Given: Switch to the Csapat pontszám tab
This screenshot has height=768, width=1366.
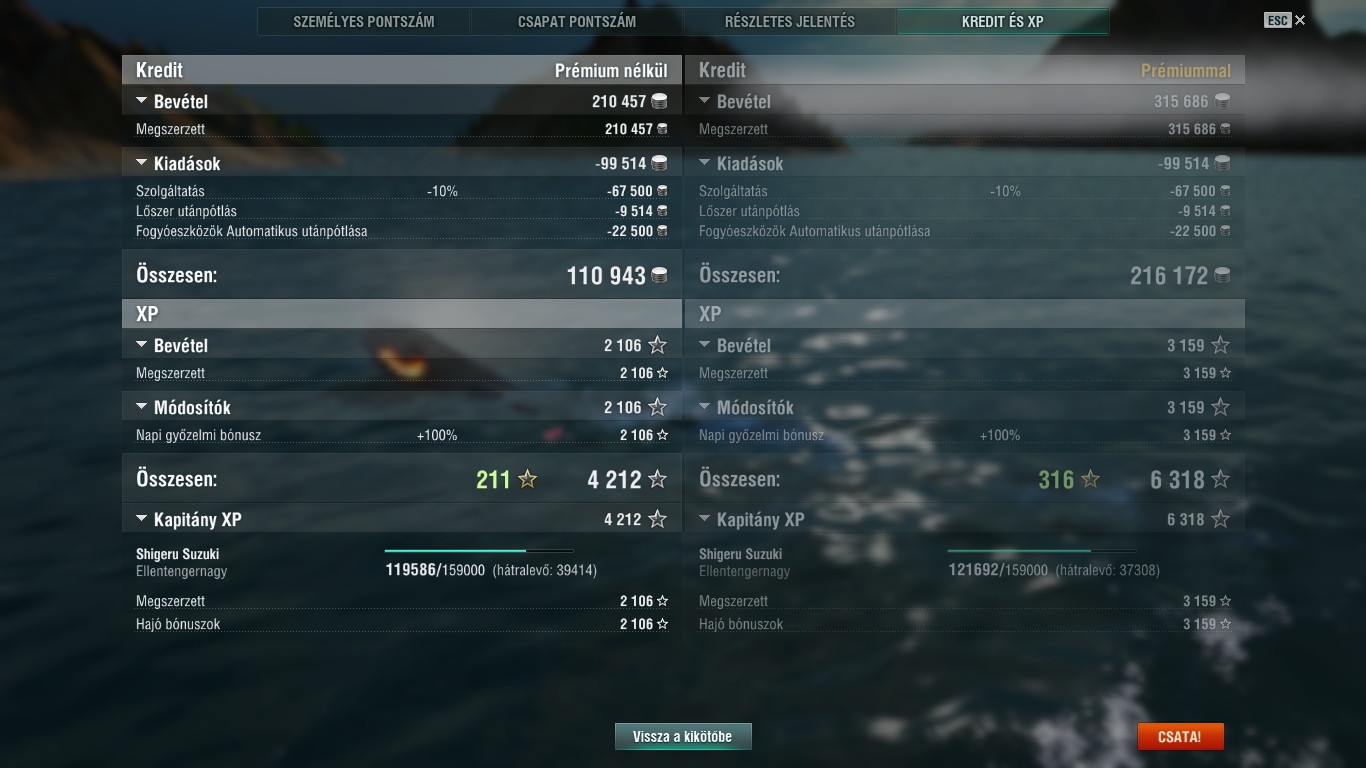Looking at the screenshot, I should click(x=577, y=21).
